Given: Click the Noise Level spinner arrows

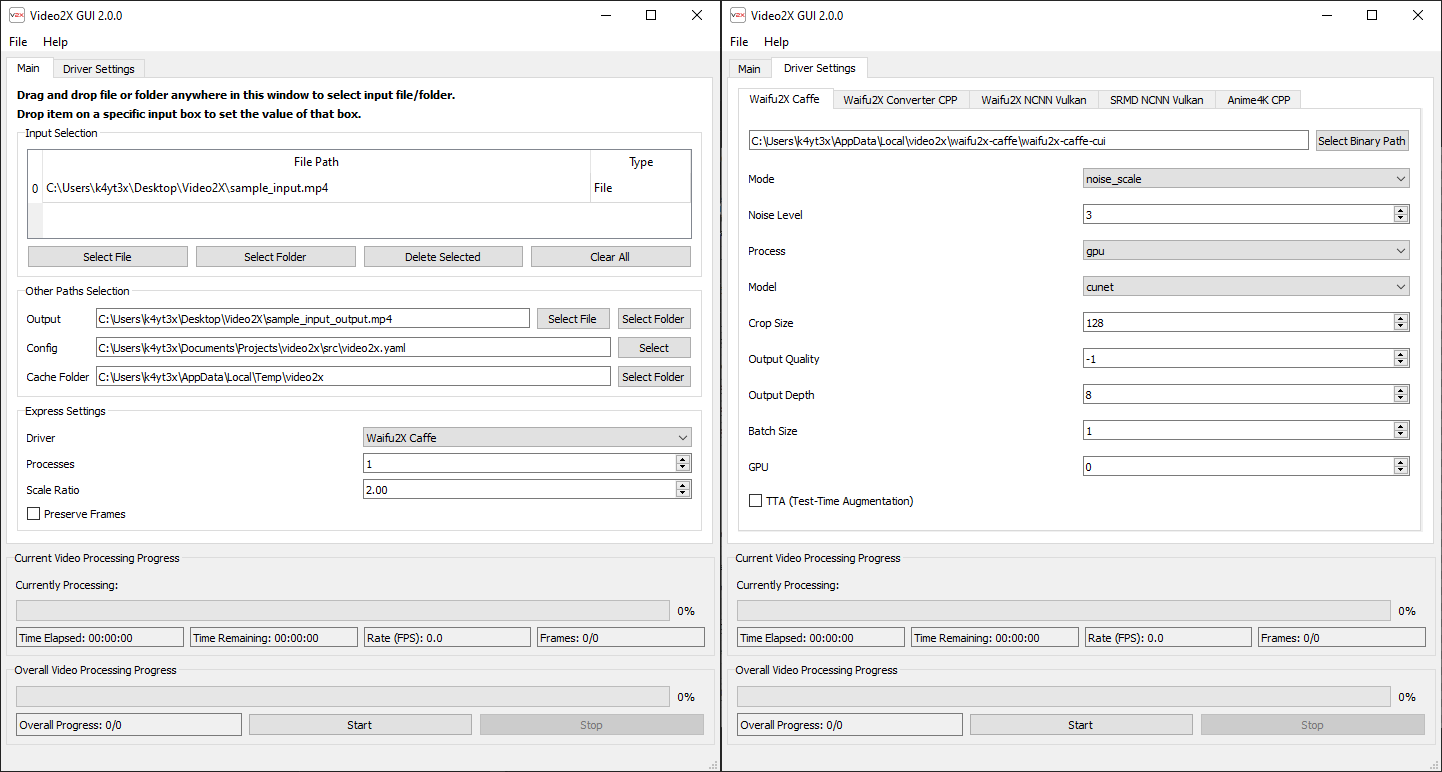Looking at the screenshot, I should pos(1401,215).
